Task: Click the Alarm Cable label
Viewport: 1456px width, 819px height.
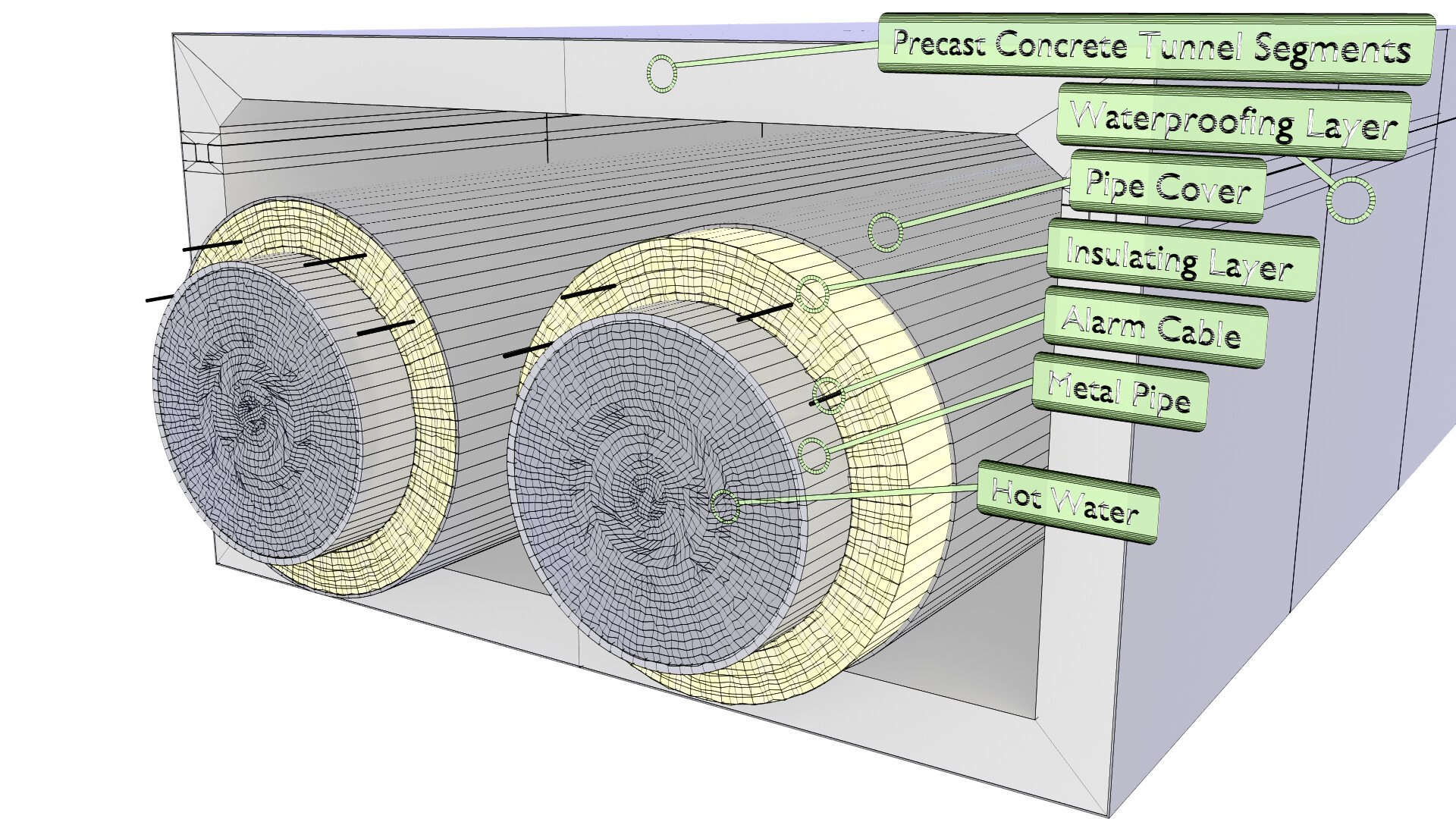Action: click(x=1153, y=327)
